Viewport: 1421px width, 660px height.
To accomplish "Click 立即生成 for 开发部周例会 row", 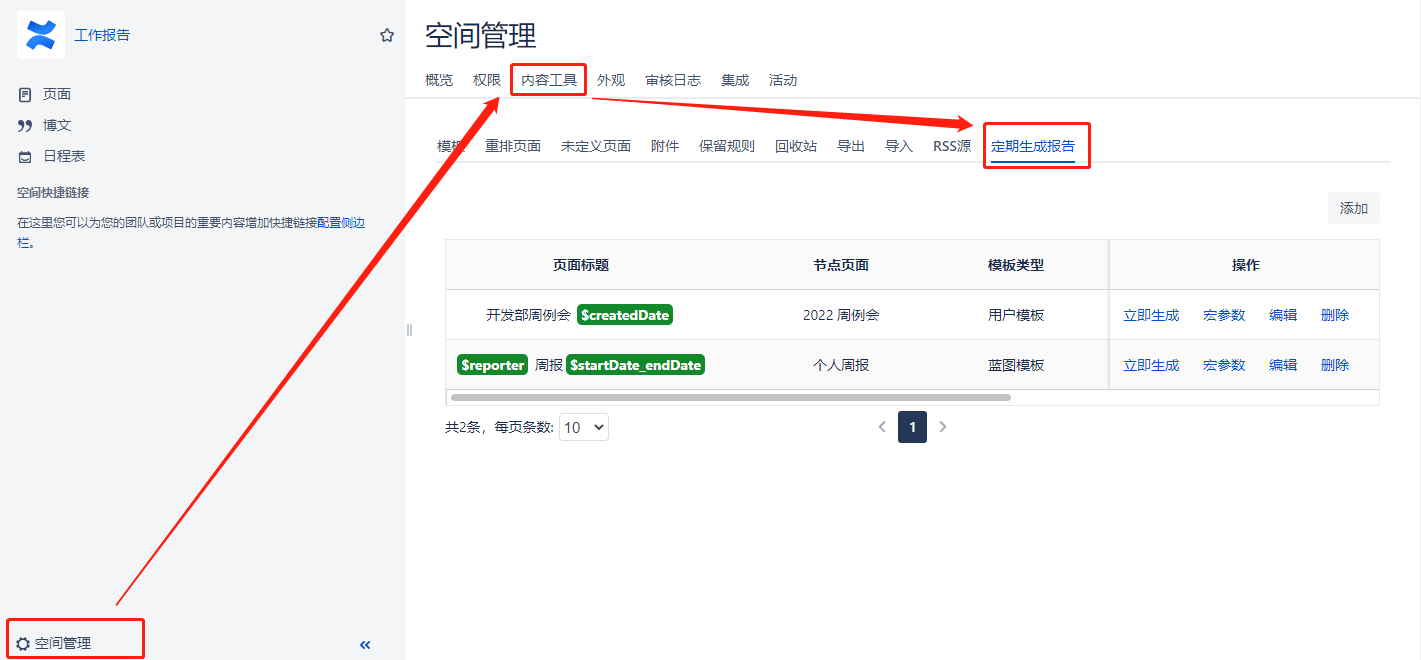I will pos(1151,315).
